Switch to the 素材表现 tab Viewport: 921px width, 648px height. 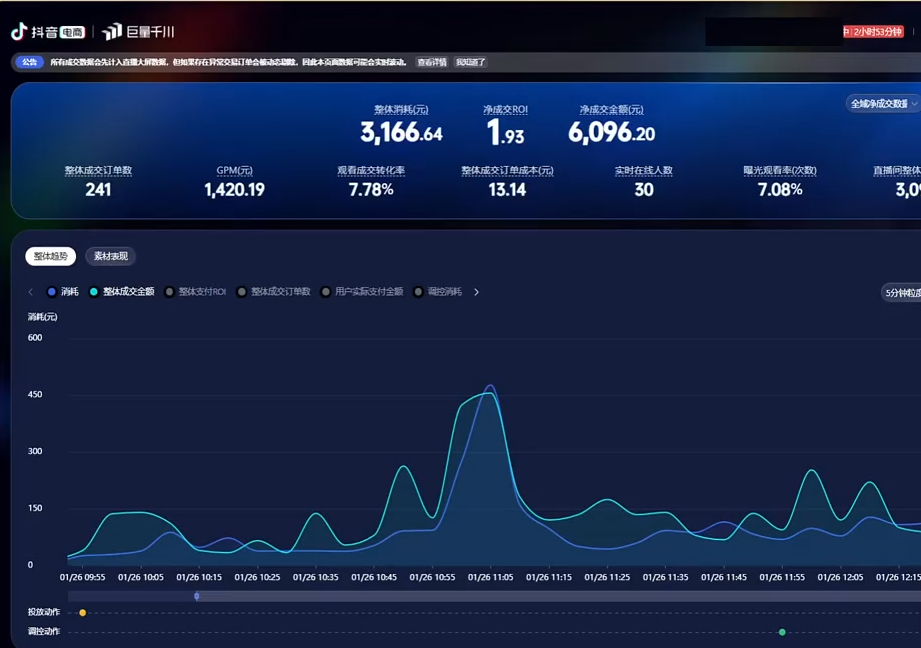(x=110, y=256)
